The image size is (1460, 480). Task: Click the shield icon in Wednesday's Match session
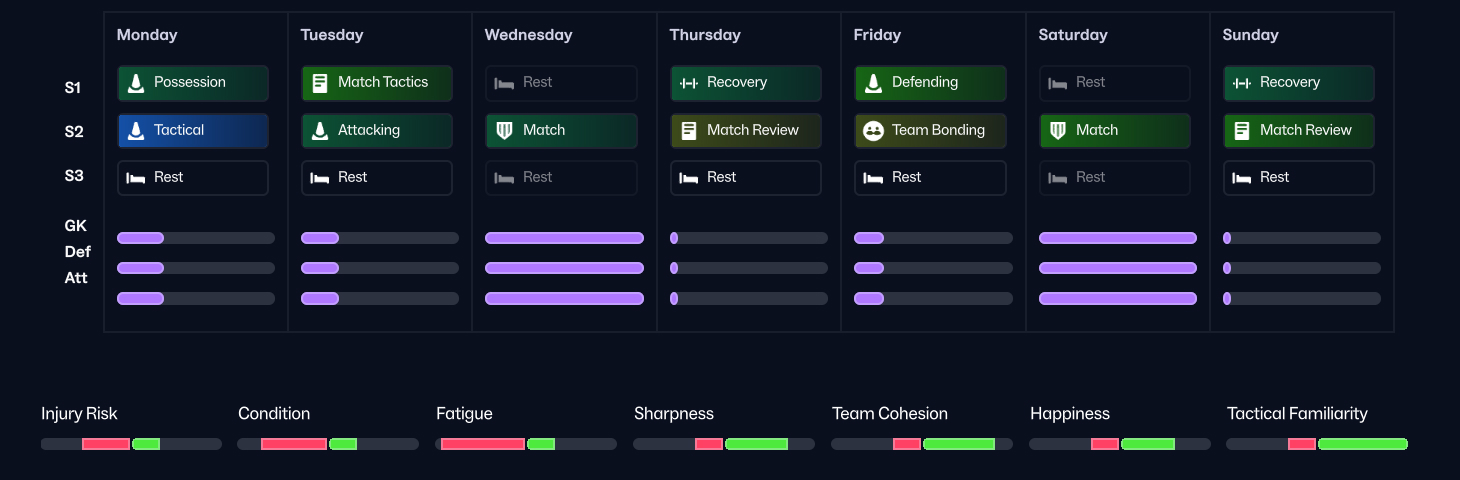pos(505,131)
